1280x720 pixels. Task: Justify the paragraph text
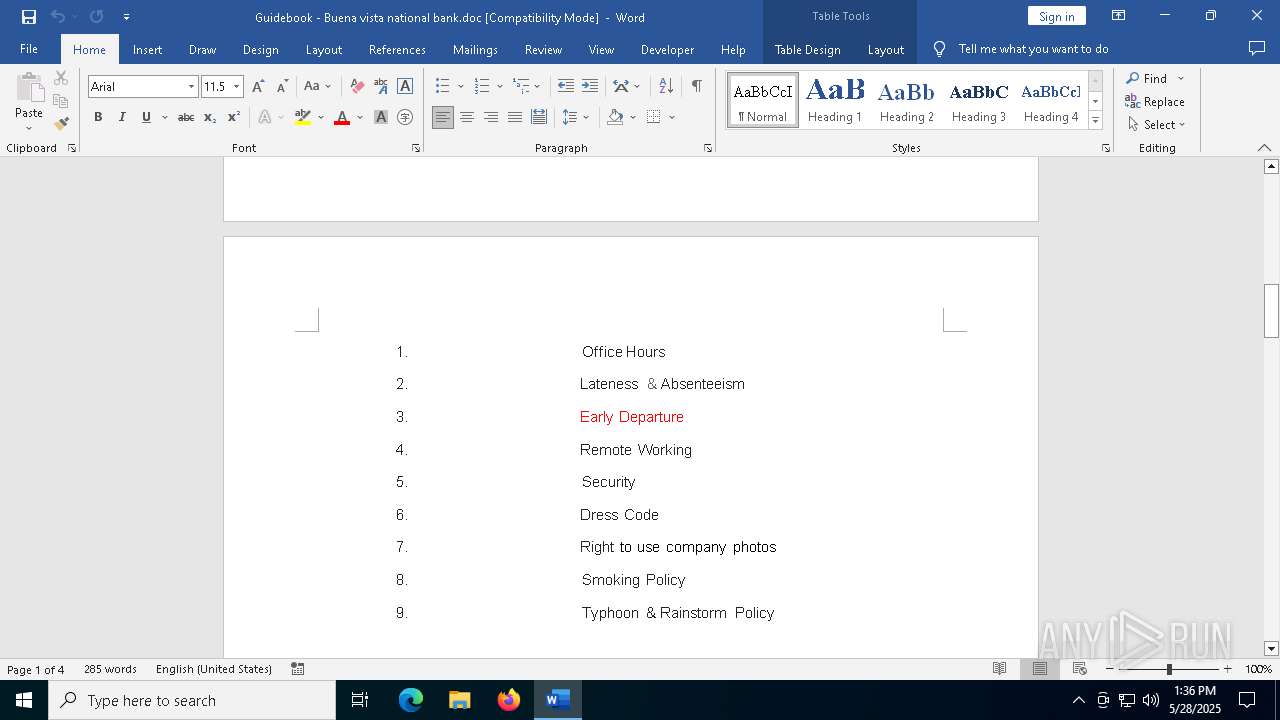click(x=515, y=117)
